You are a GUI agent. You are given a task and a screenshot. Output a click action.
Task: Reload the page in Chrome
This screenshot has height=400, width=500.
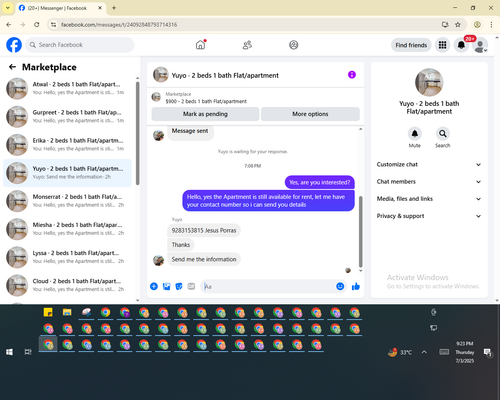[37, 24]
